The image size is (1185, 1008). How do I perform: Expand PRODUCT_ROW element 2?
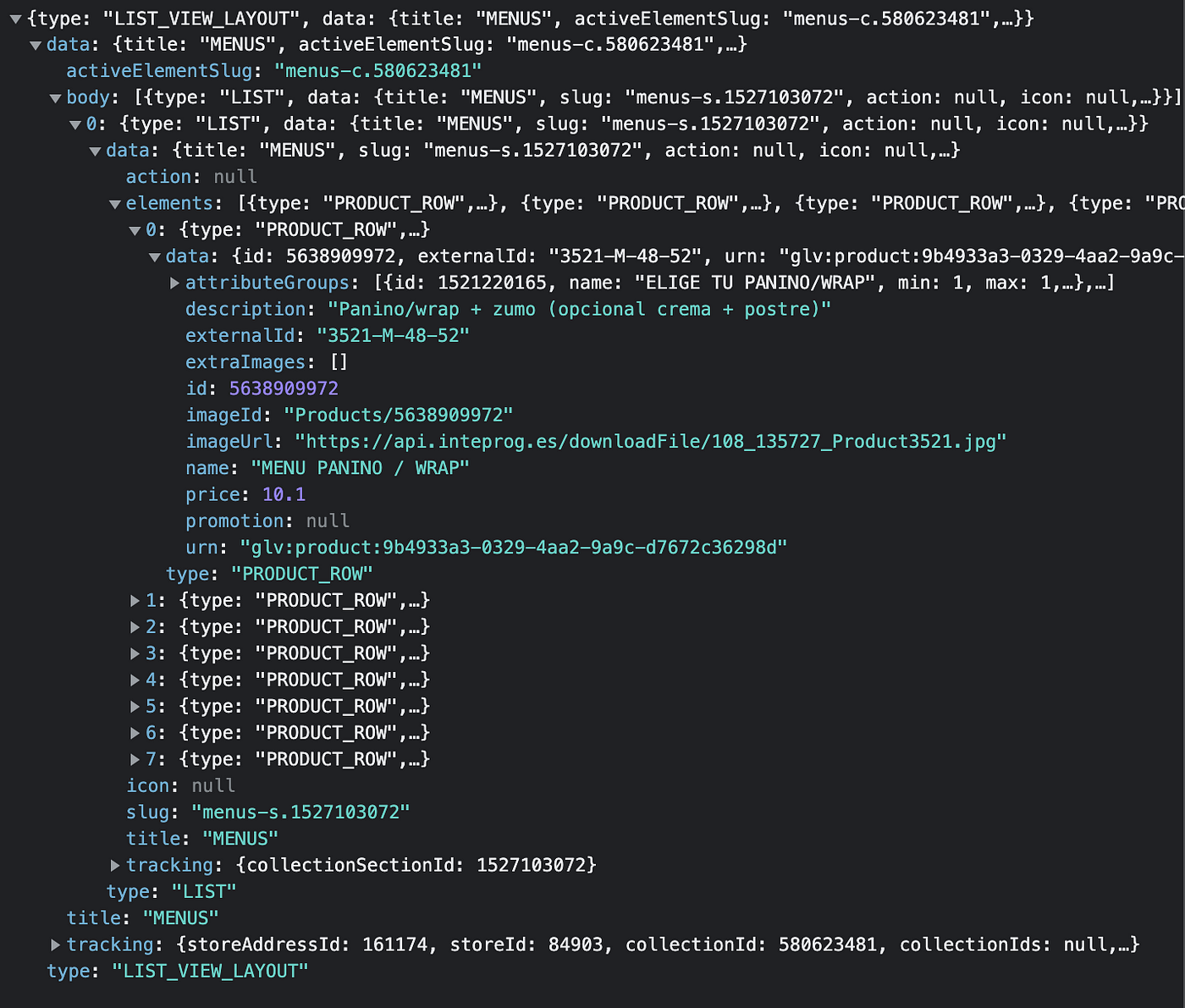click(135, 626)
